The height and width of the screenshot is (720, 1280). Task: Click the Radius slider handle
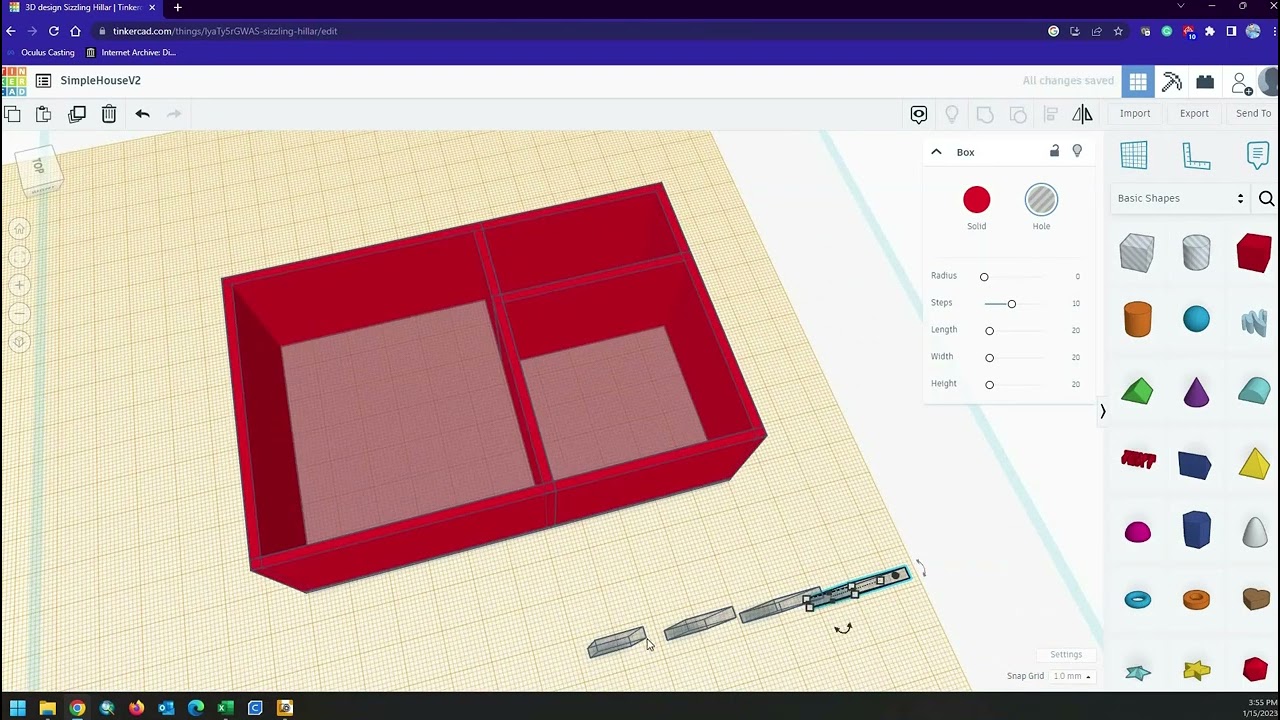984,277
